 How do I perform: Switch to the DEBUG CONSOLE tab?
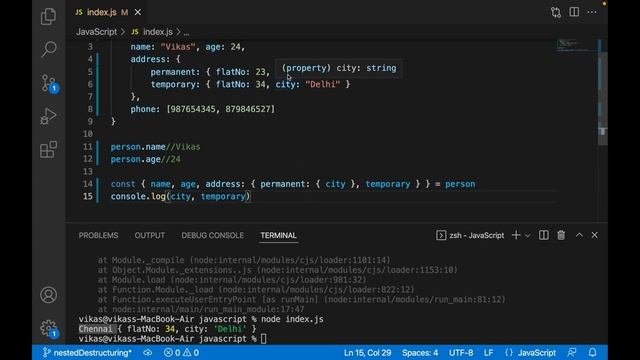point(213,236)
